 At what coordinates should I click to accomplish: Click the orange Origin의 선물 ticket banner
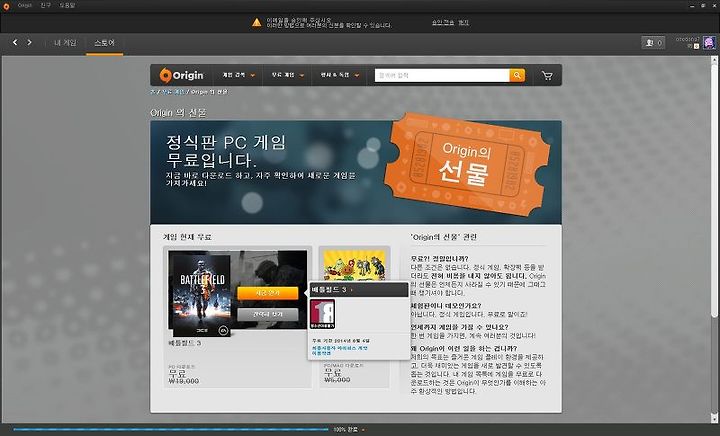[x=467, y=163]
